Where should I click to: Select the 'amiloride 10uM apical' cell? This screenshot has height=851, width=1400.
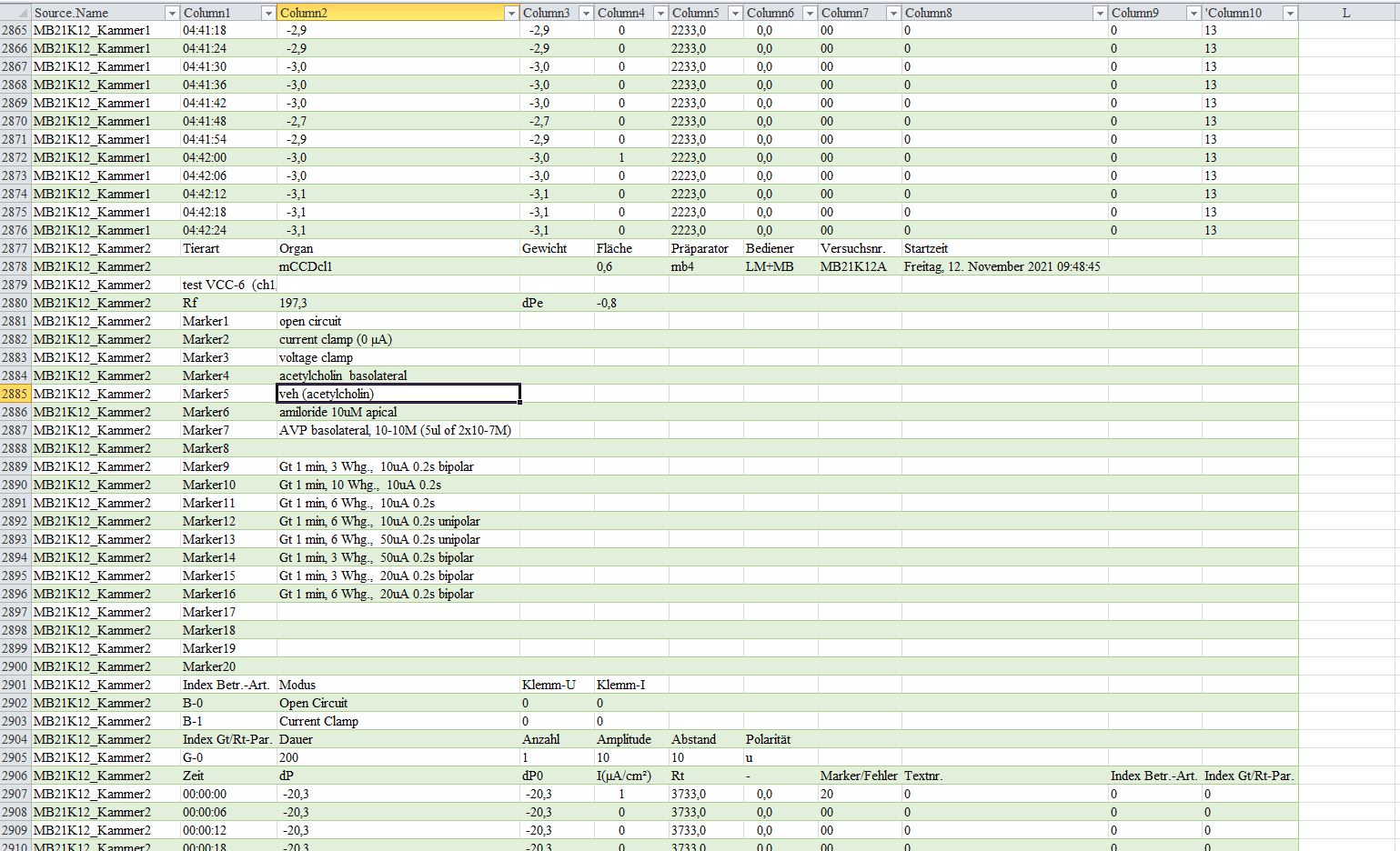pyautogui.click(x=398, y=412)
